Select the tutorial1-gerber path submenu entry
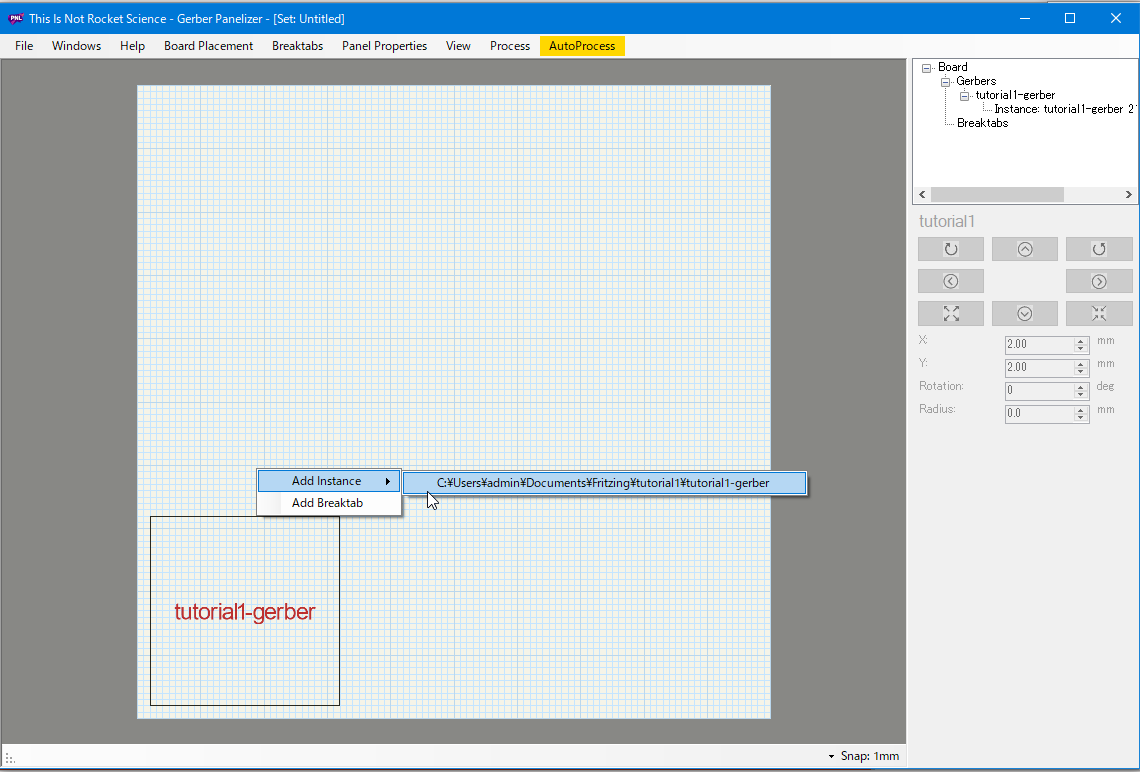This screenshot has width=1140, height=772. click(x=605, y=483)
